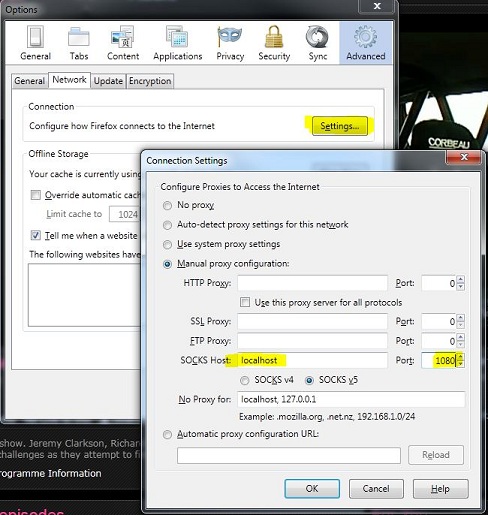Viewport: 488px width, 515px height.
Task: Open the General options category icon
Action: coord(35,43)
